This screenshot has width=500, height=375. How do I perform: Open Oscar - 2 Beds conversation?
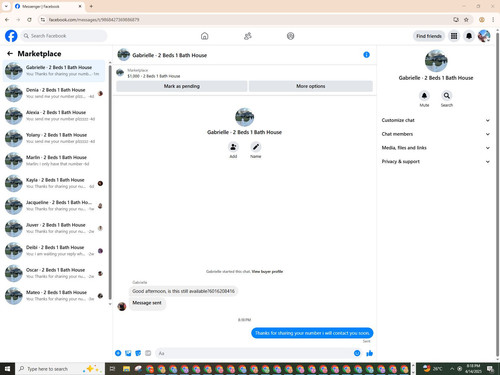54,273
